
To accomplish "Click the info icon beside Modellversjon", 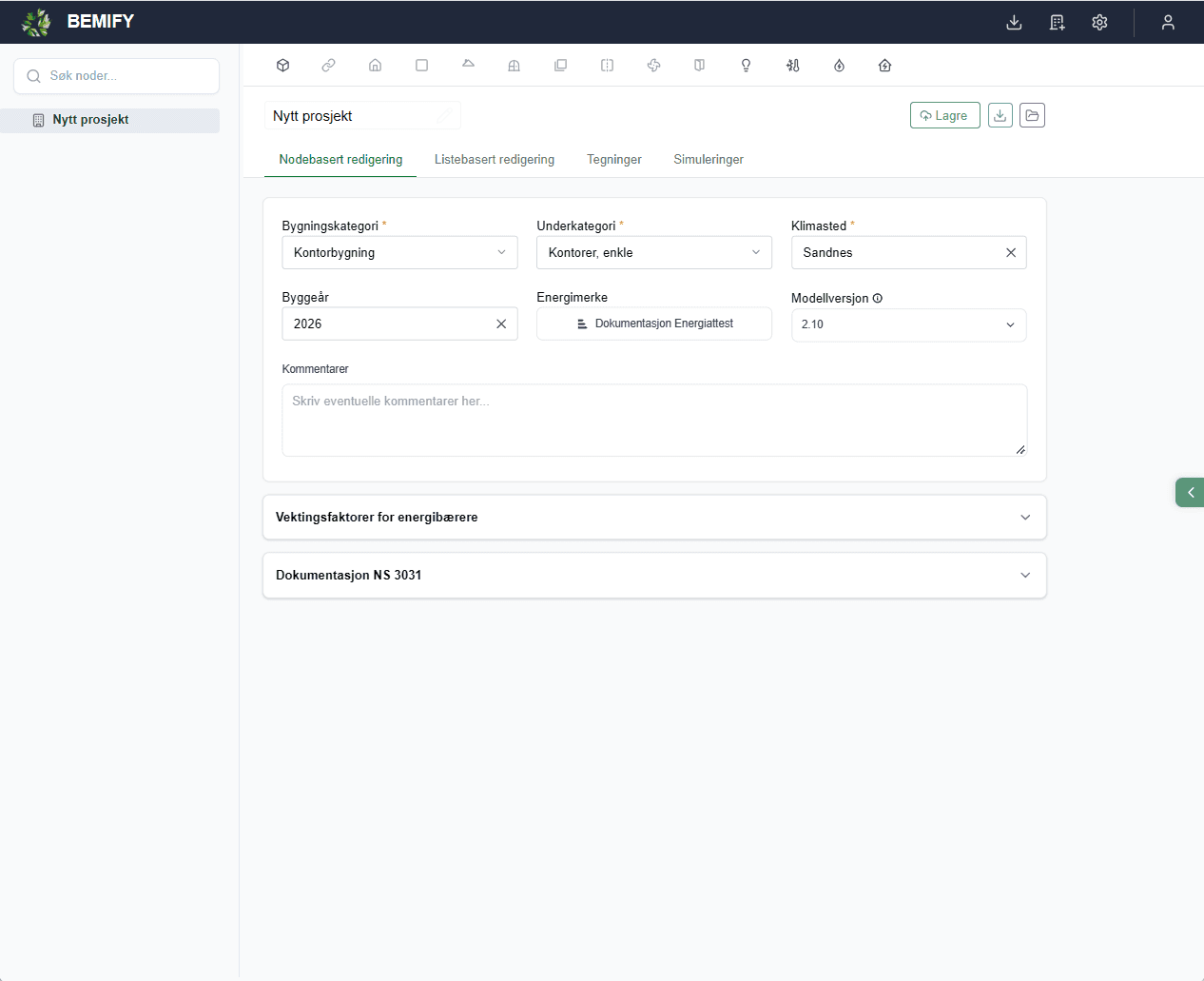I will tap(878, 298).
